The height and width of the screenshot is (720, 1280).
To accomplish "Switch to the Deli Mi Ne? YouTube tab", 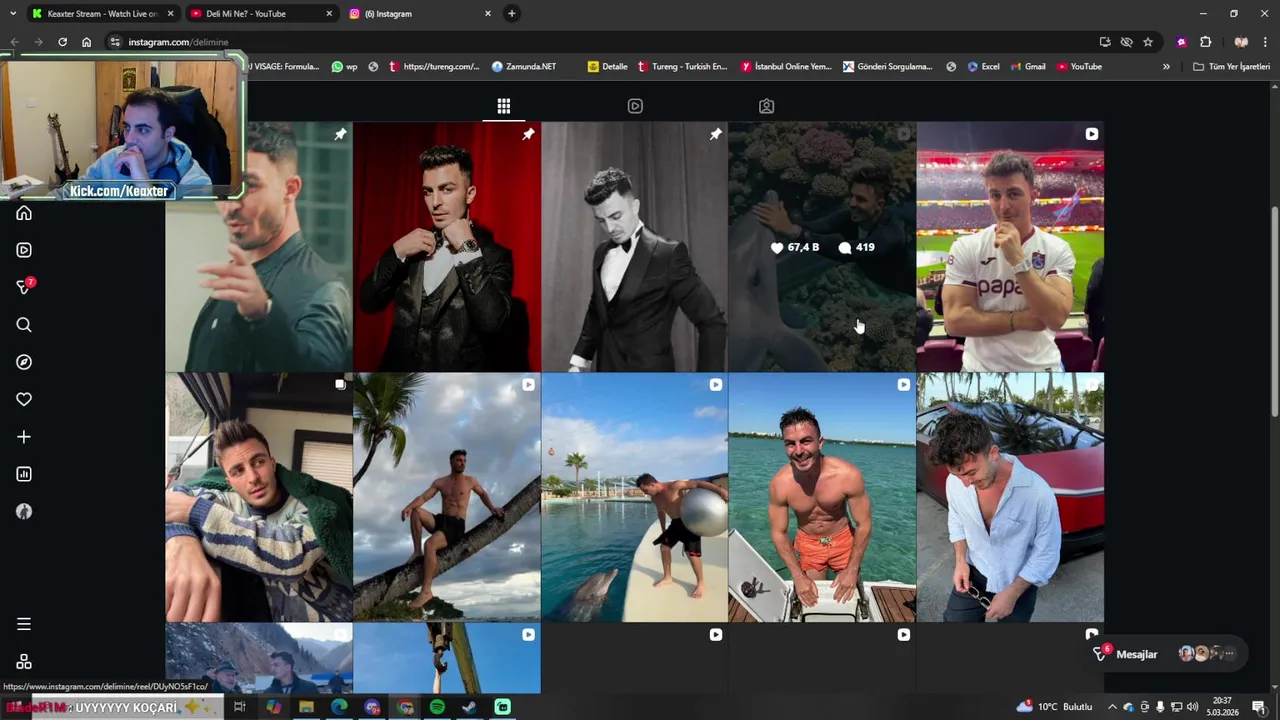I will [260, 13].
